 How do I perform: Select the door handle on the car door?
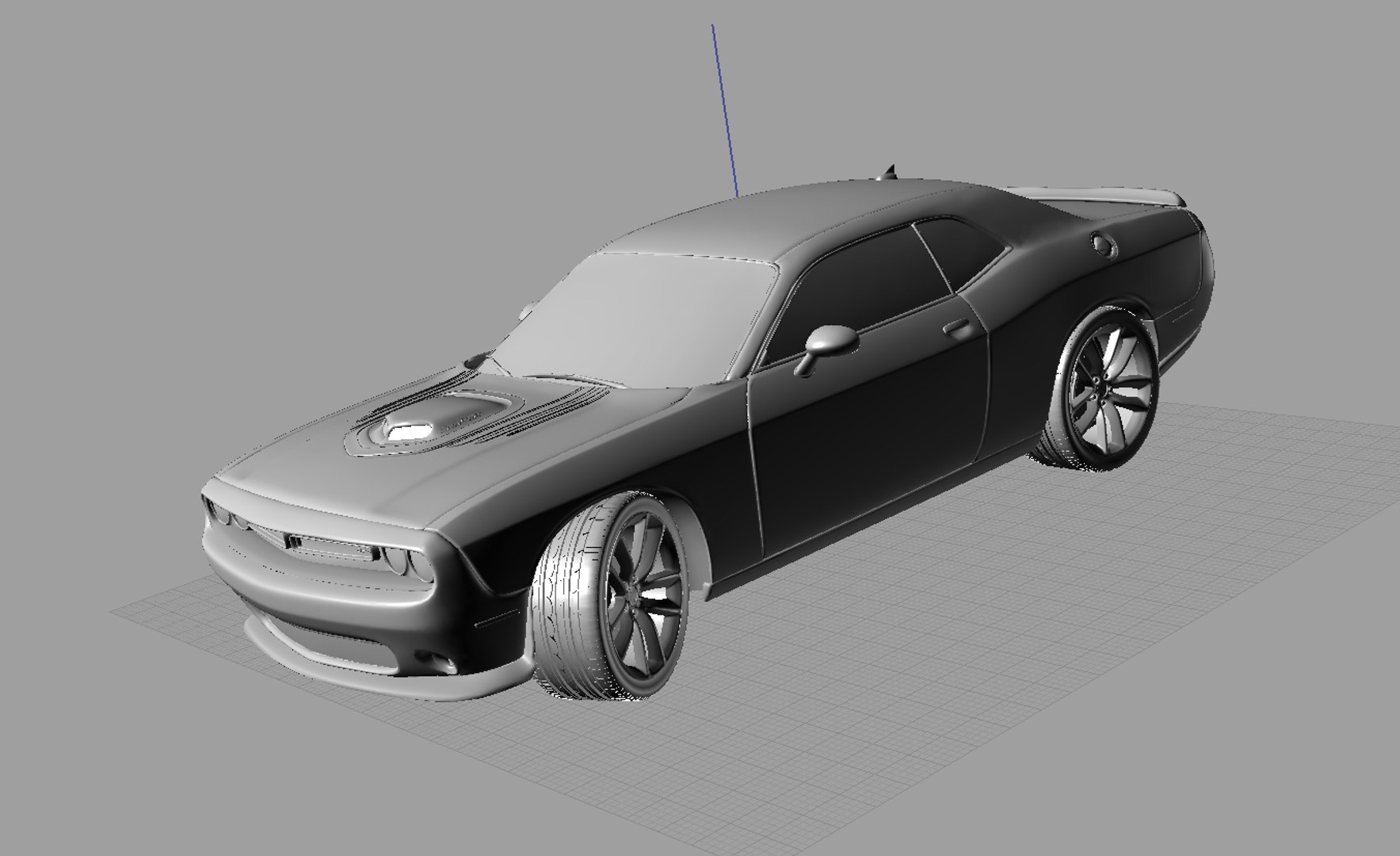[x=956, y=327]
